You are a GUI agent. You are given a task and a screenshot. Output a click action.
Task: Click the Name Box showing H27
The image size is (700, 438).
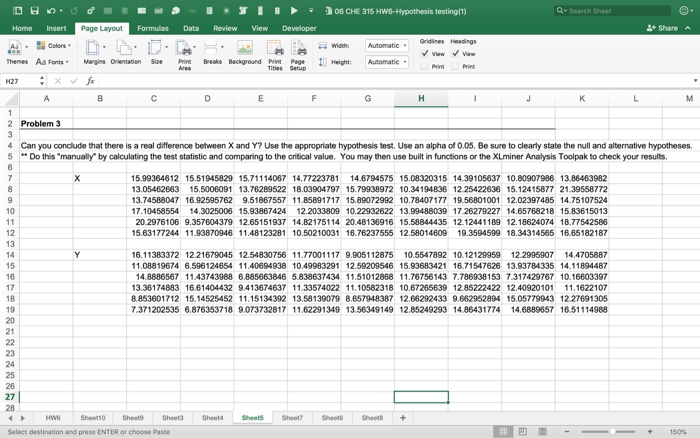pyautogui.click(x=20, y=81)
